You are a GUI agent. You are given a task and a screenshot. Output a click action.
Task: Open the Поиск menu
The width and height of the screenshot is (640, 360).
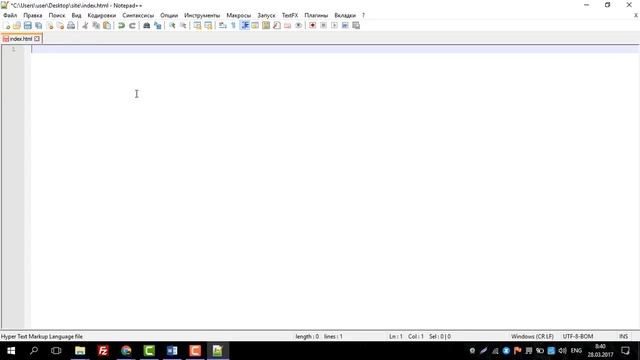point(57,15)
